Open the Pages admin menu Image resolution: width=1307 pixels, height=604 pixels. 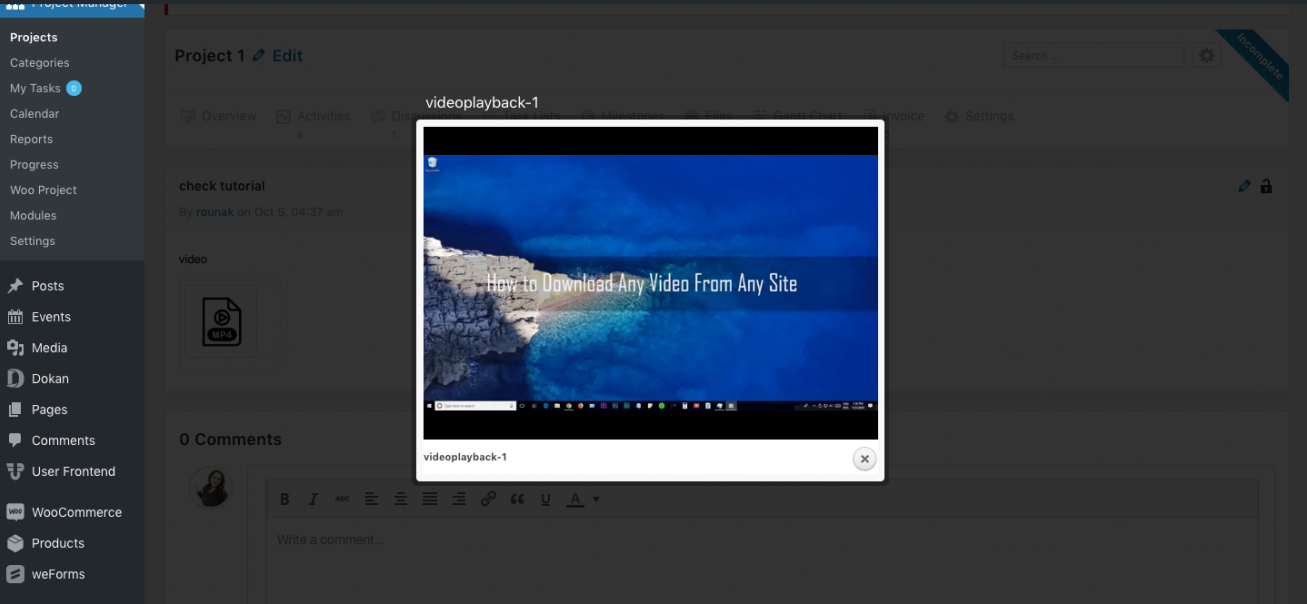click(x=49, y=410)
